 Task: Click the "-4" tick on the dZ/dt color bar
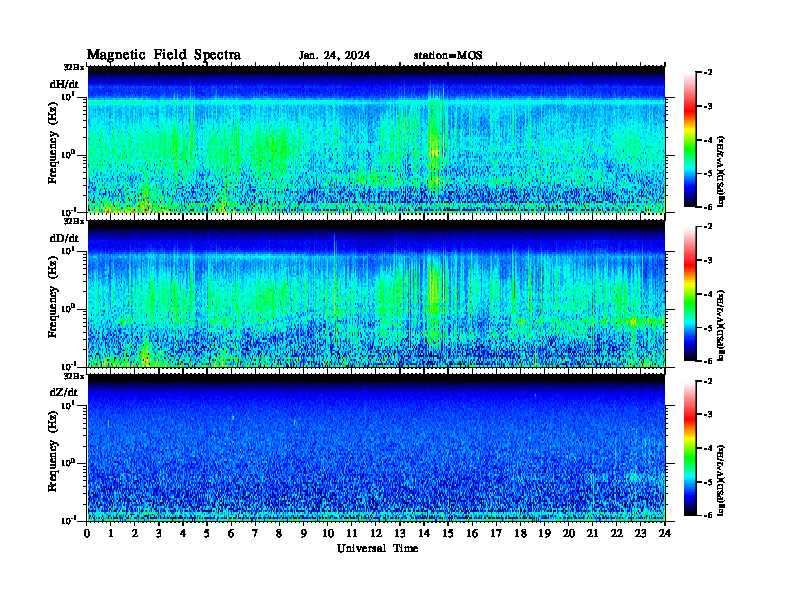click(x=707, y=448)
